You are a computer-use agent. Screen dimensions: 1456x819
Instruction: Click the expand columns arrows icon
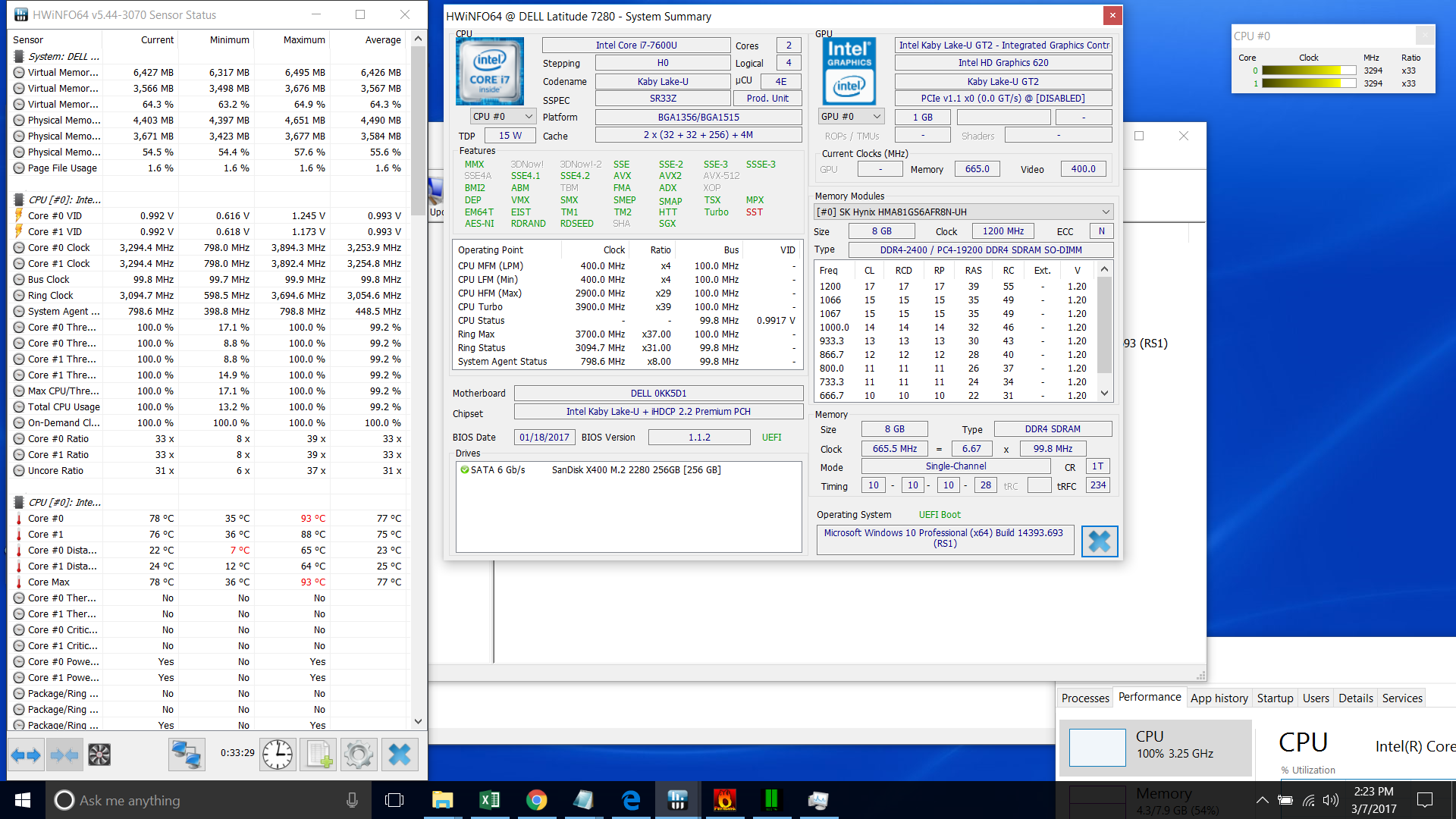pyautogui.click(x=26, y=755)
